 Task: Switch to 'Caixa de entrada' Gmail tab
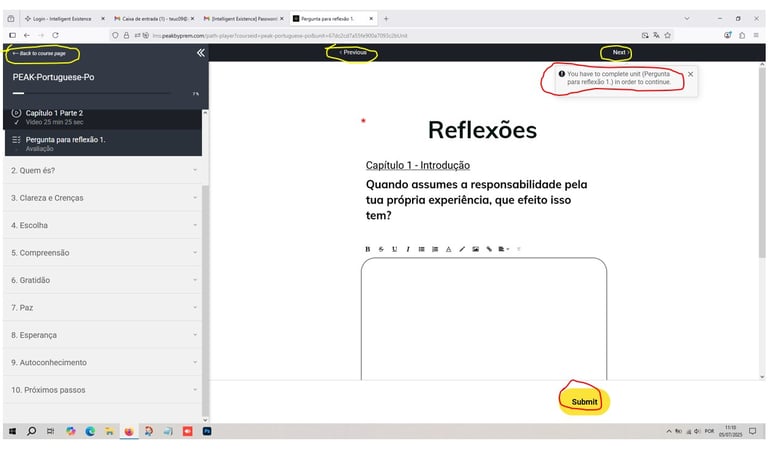pos(153,19)
